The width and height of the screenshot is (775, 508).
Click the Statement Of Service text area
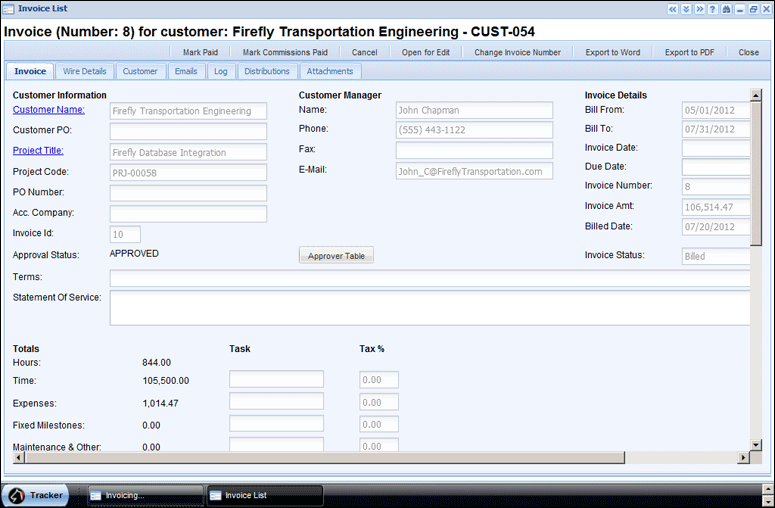click(430, 308)
